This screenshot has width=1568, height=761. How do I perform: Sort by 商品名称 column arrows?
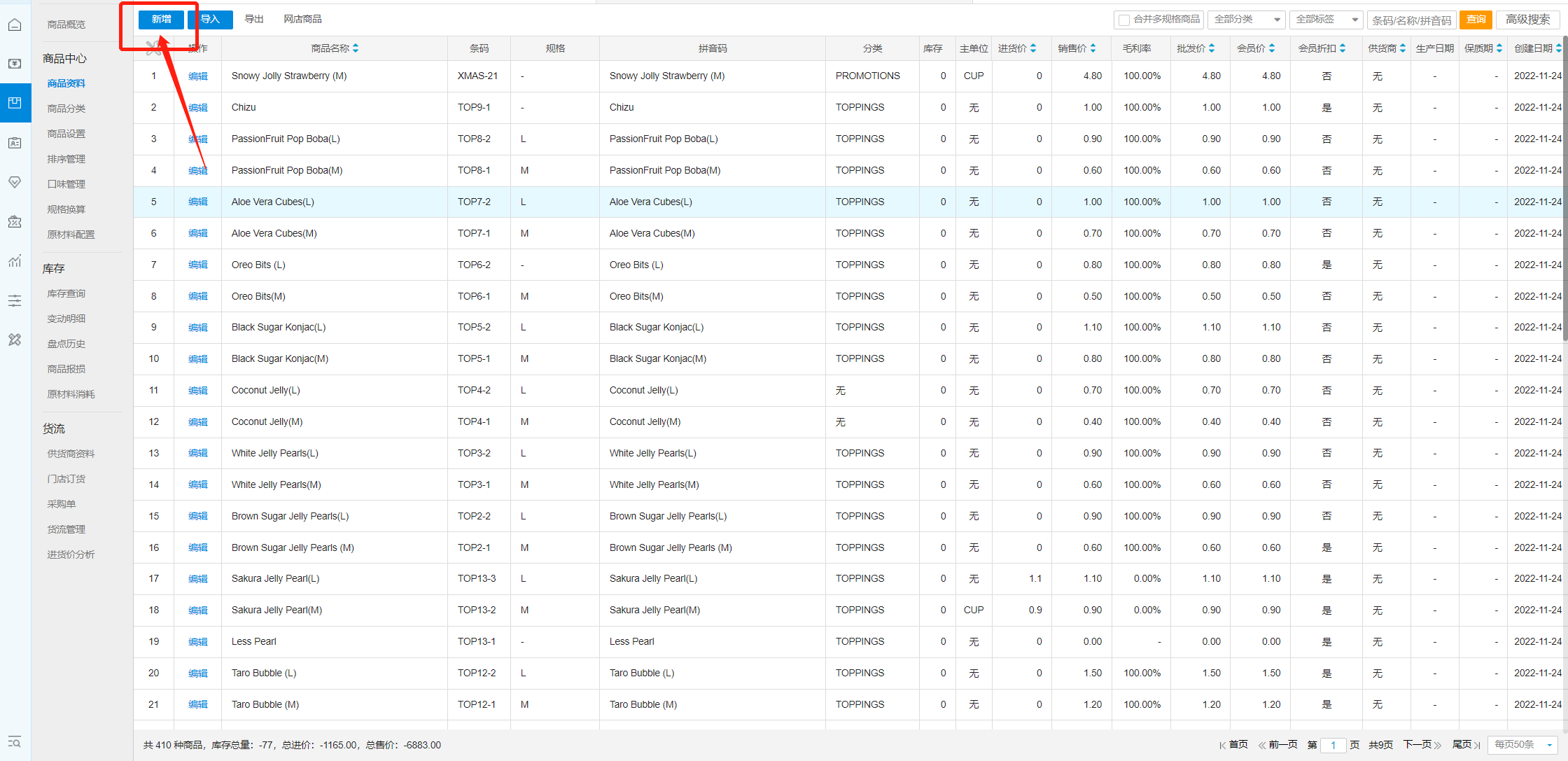pyautogui.click(x=356, y=48)
